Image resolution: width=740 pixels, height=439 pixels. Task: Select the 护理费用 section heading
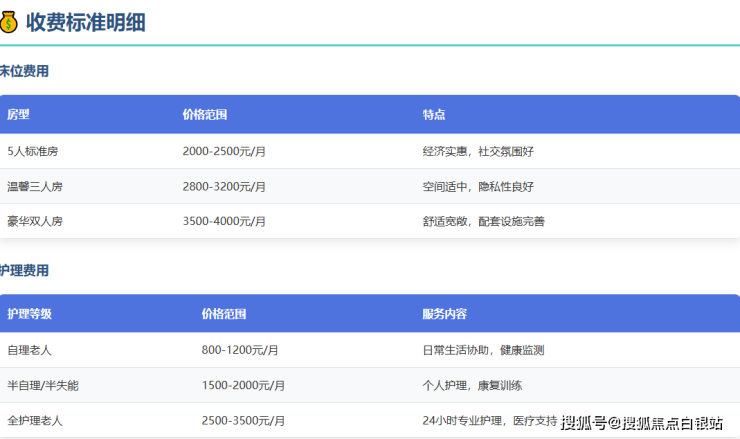pos(24,271)
